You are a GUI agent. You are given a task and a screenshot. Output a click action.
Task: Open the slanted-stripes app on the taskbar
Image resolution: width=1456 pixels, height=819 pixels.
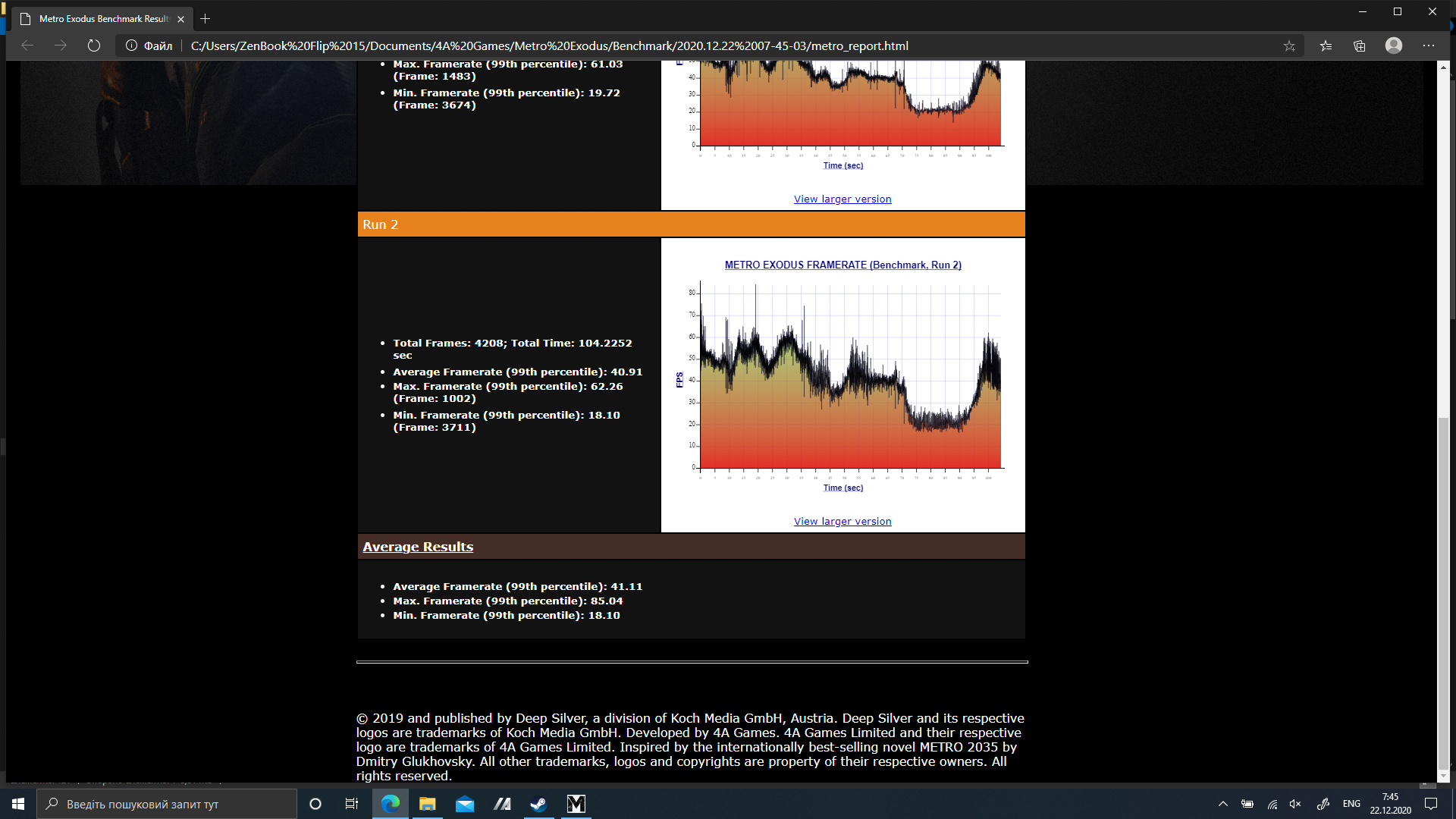[502, 804]
